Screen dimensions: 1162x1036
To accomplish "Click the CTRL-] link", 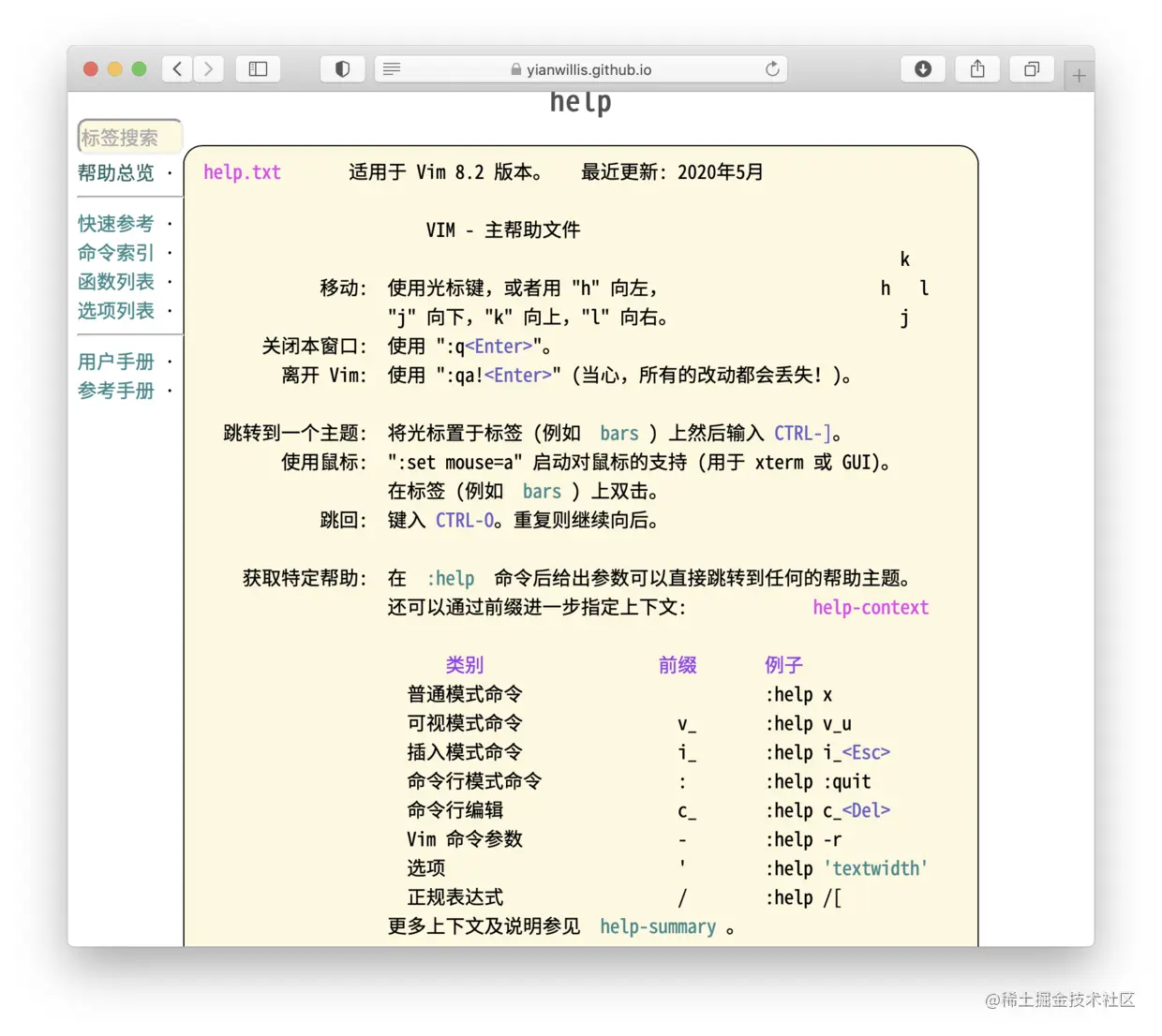I will tap(803, 434).
